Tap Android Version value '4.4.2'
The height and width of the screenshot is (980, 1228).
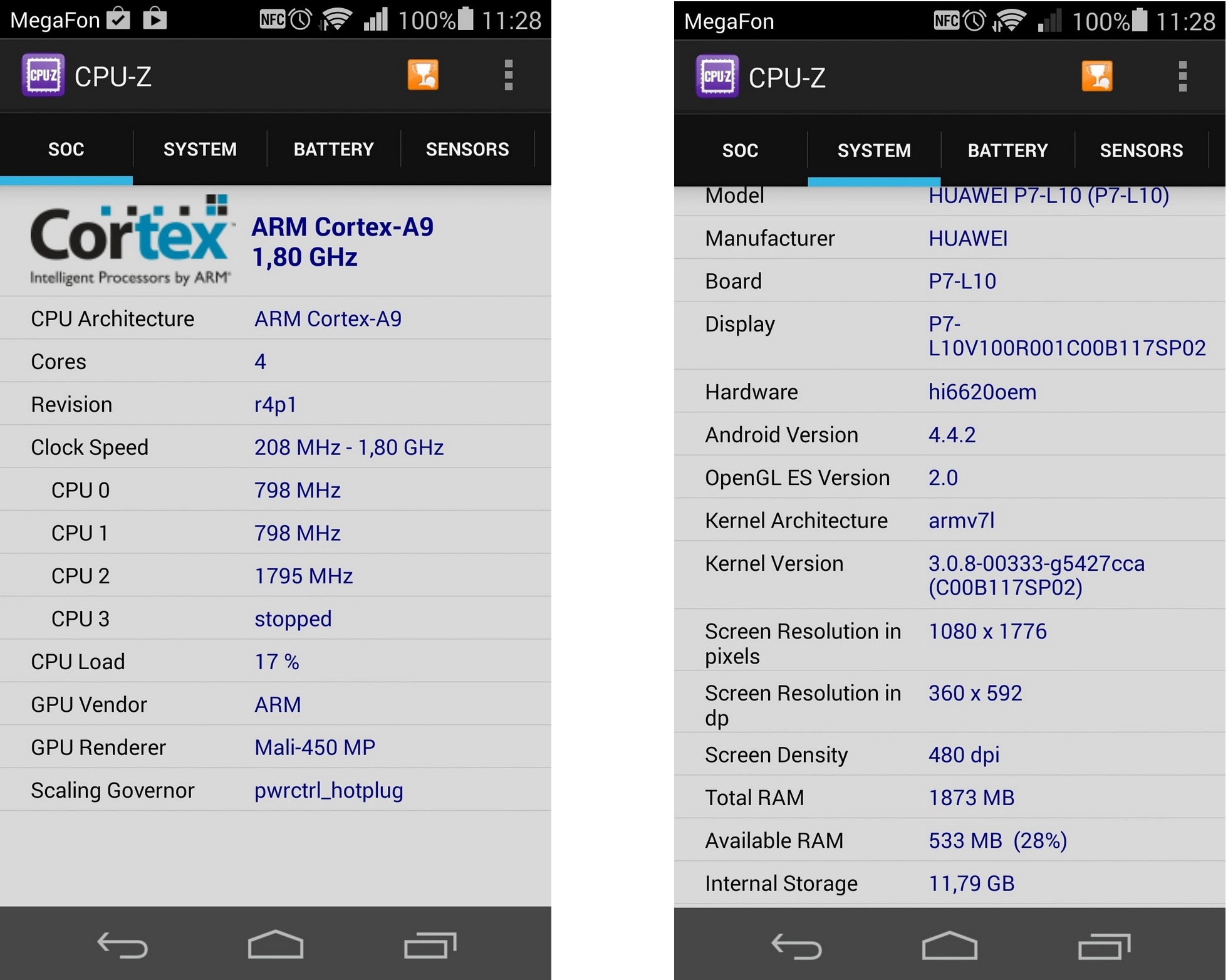point(952,435)
